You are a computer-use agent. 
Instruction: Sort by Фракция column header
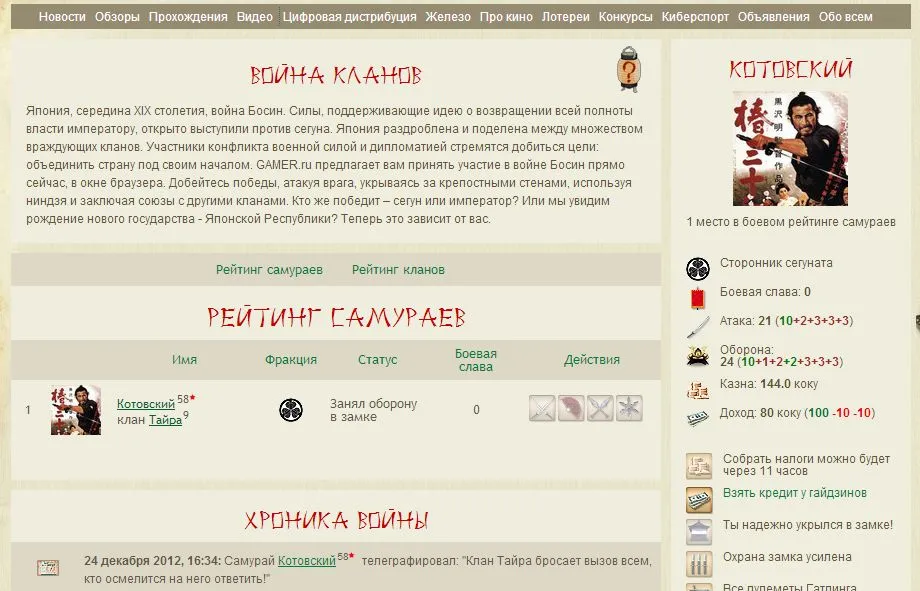pyautogui.click(x=291, y=360)
